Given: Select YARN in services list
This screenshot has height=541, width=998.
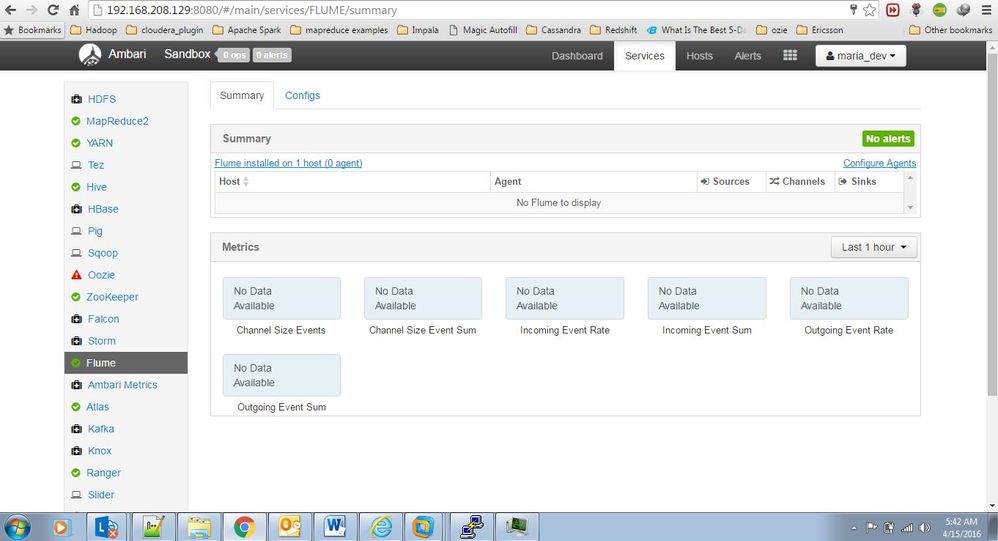Looking at the screenshot, I should [x=99, y=143].
